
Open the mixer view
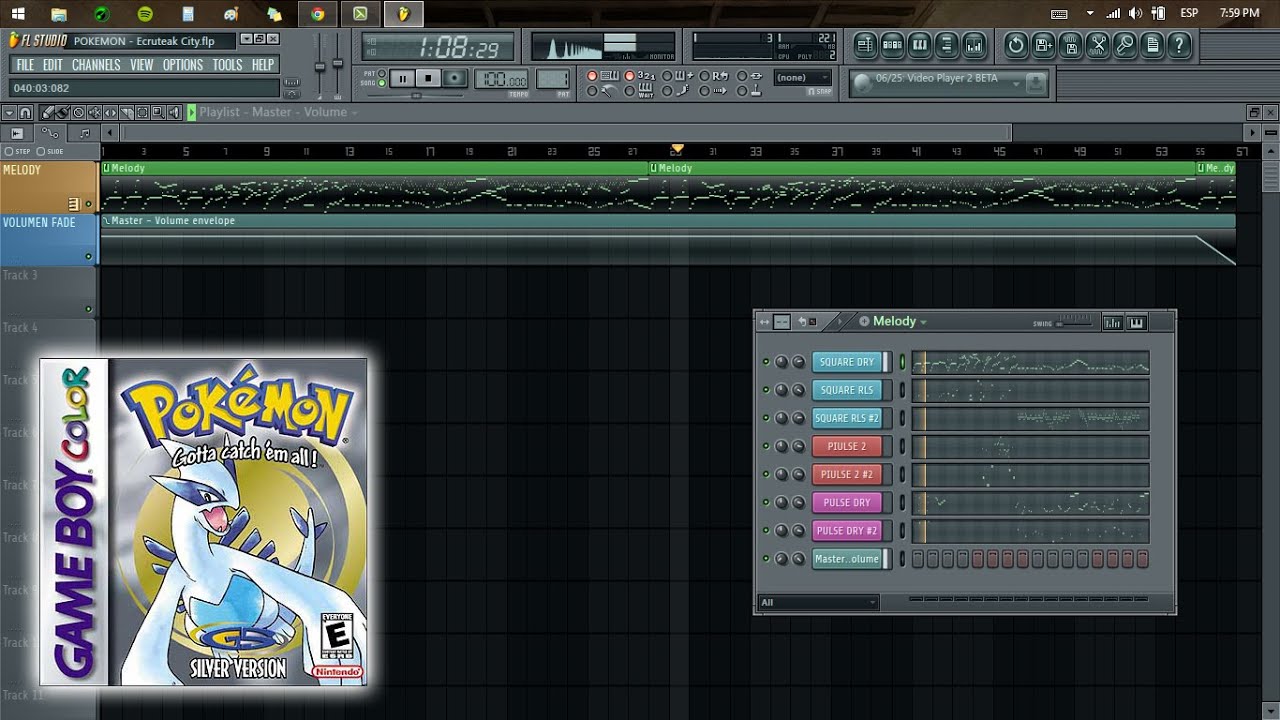coord(973,44)
